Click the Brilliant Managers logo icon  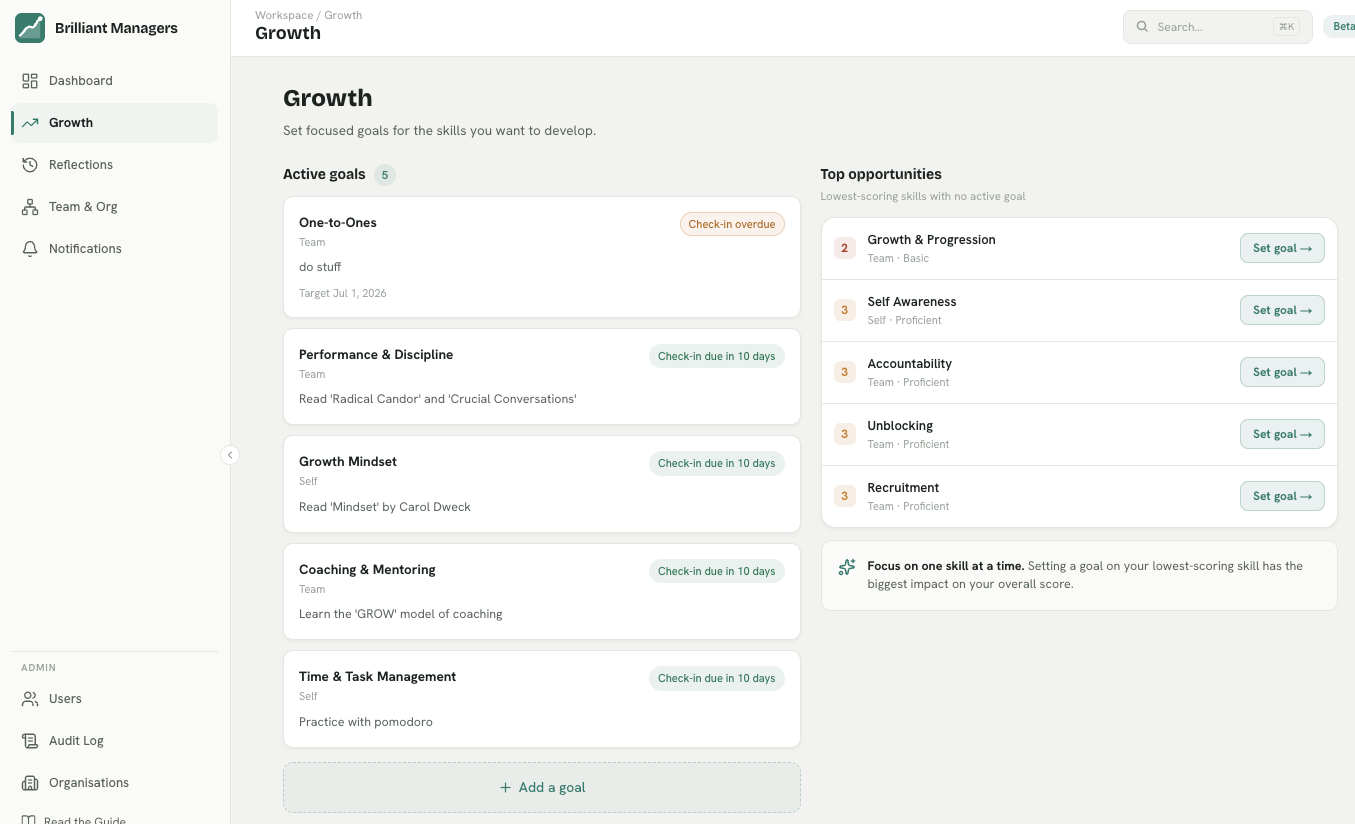pos(30,28)
